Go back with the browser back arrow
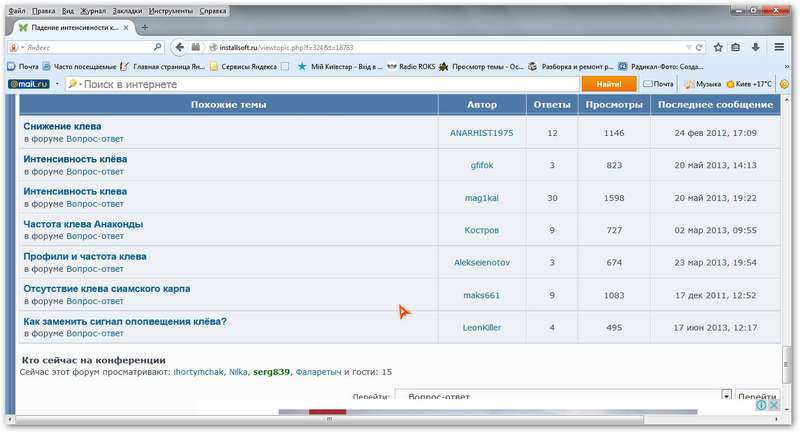800x433 pixels. pyautogui.click(x=179, y=47)
